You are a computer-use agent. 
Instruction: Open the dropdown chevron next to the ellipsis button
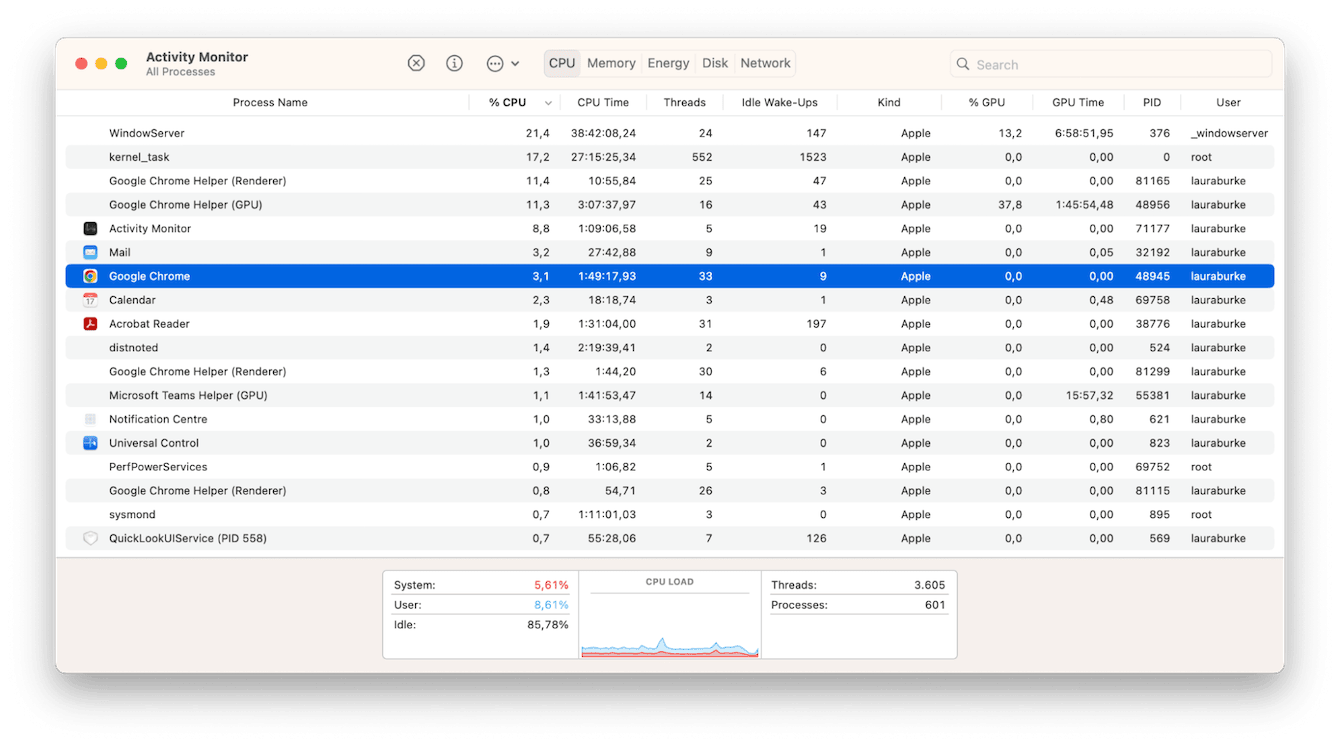pyautogui.click(x=518, y=62)
